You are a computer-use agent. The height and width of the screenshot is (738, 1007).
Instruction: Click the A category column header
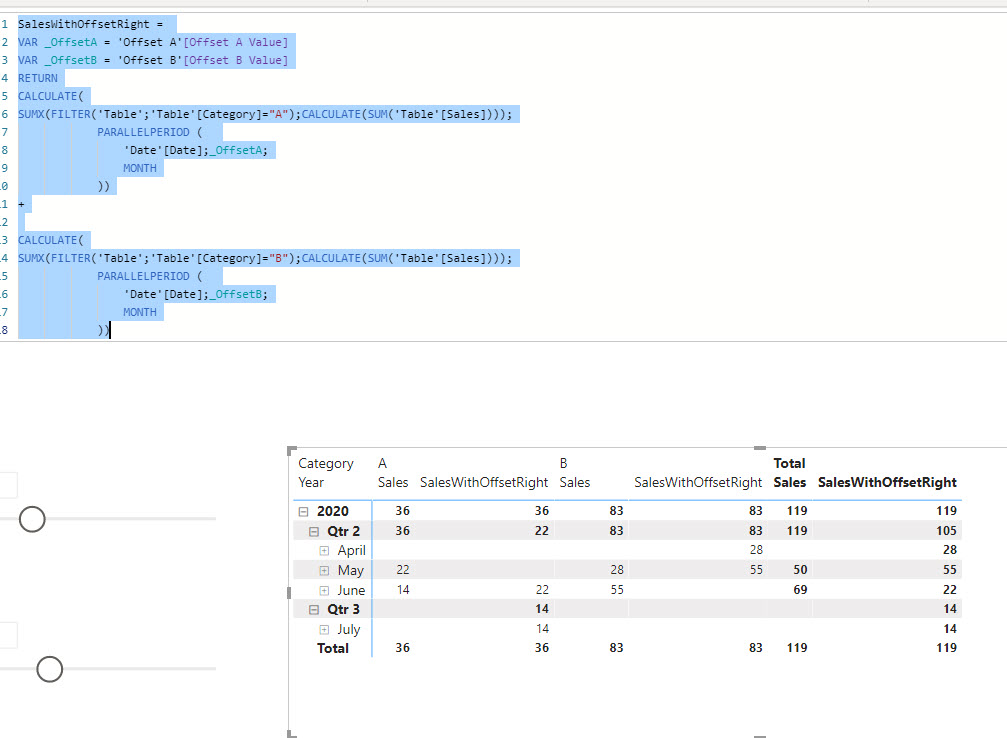[x=382, y=463]
